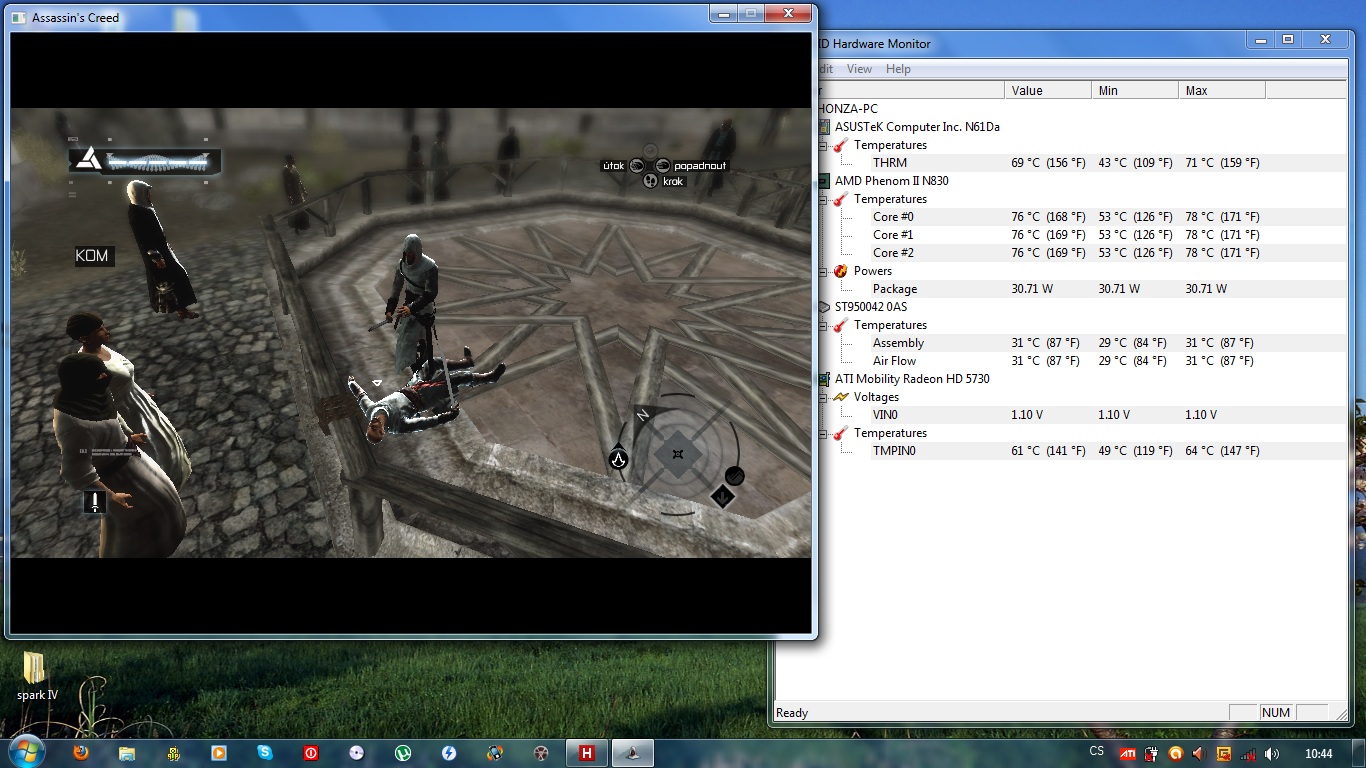
Task: Collapse Temperatures under ASUSTeK Computer Inc. N61Da
Action: (823, 145)
